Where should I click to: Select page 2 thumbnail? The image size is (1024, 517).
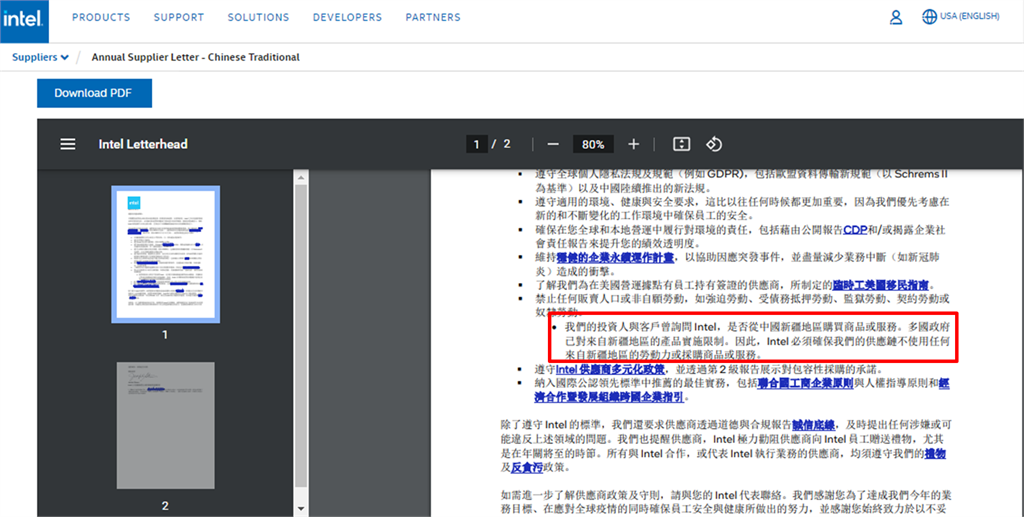tap(165, 426)
